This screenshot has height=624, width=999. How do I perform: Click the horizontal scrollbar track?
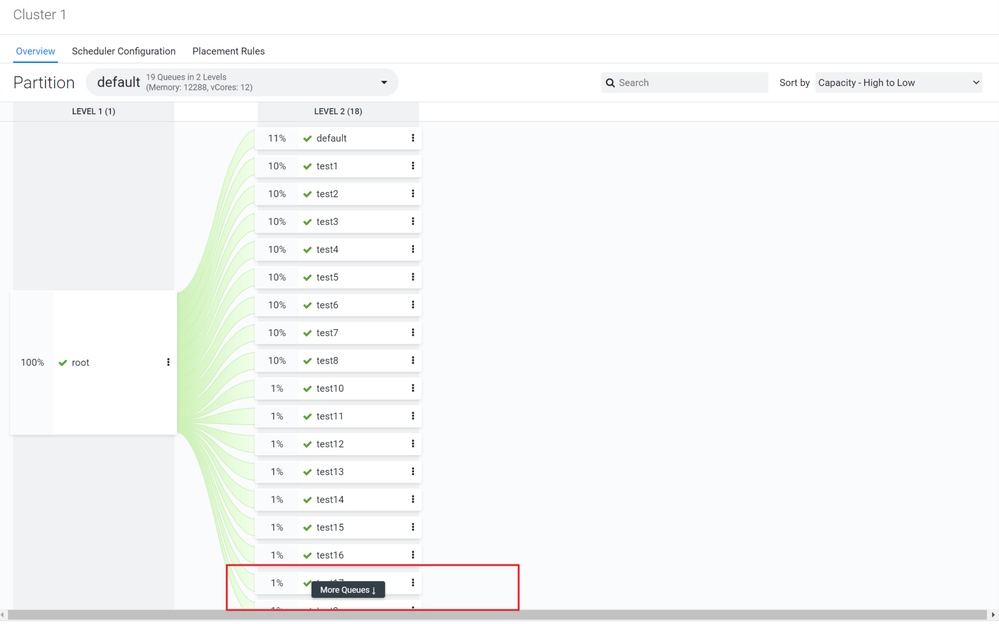(x=497, y=614)
